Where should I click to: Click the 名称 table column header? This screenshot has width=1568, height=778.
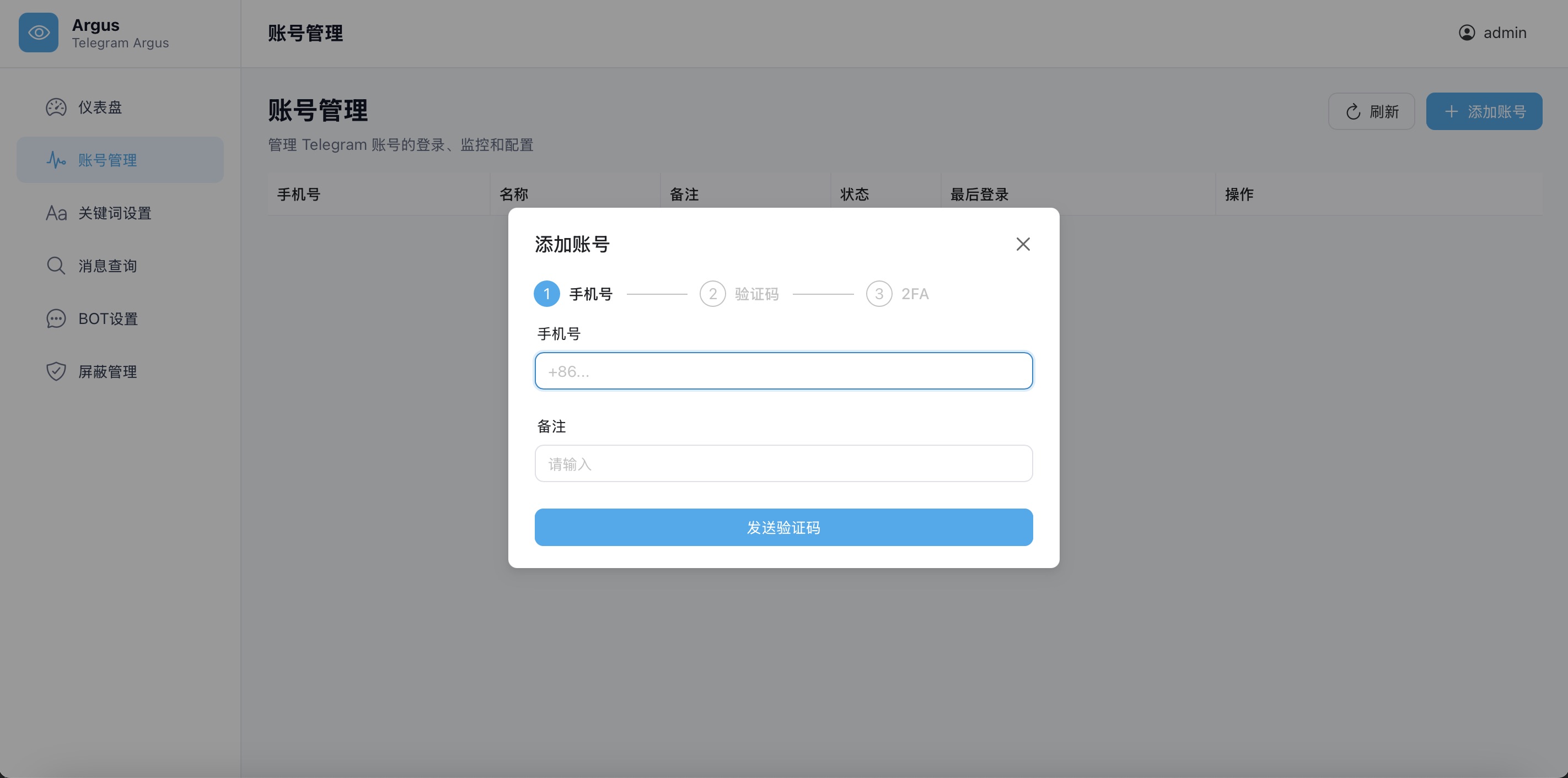coord(575,194)
